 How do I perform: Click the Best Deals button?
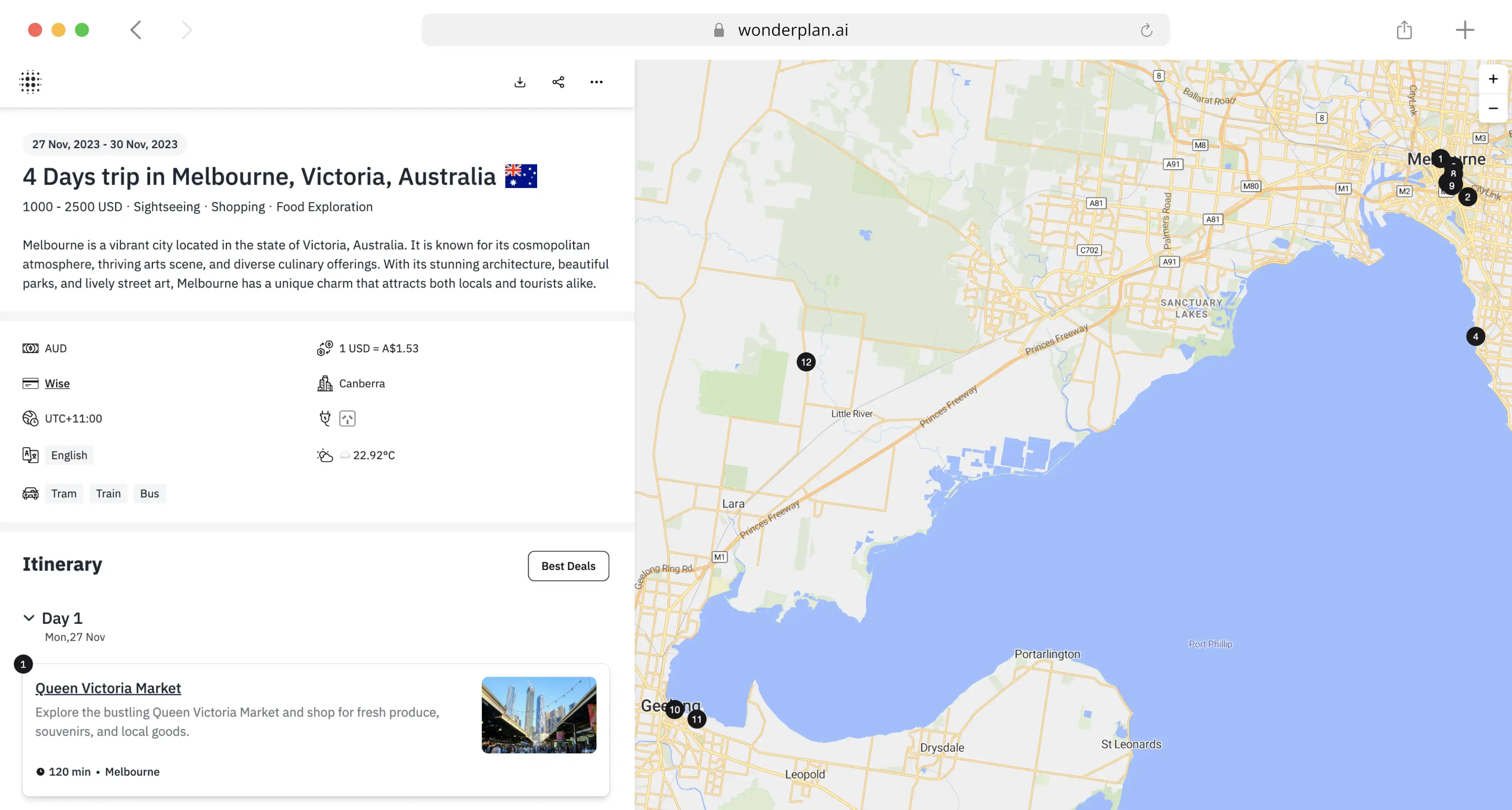(x=568, y=566)
